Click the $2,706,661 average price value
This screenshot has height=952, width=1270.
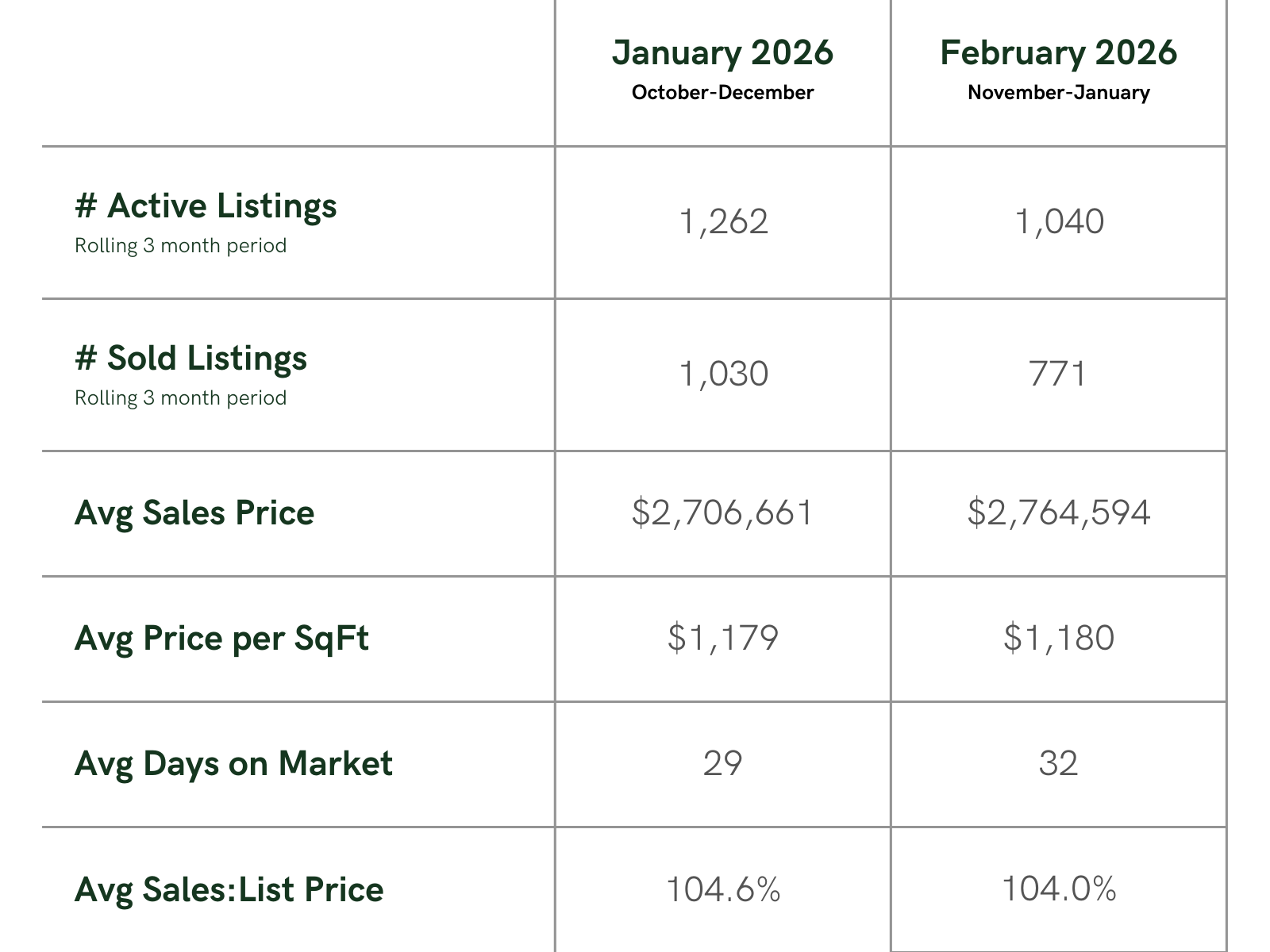[x=722, y=512]
